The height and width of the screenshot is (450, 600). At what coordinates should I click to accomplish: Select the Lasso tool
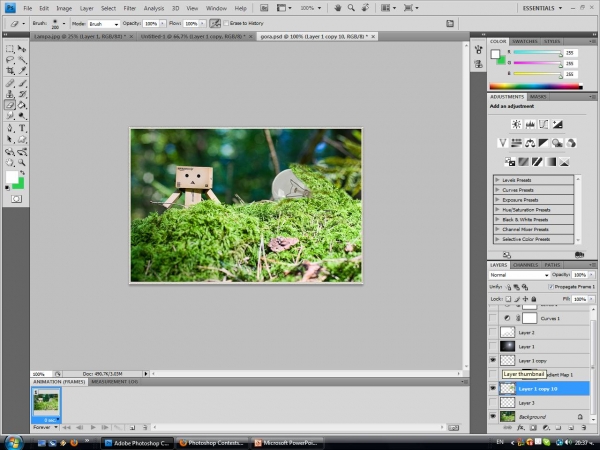(x=10, y=60)
